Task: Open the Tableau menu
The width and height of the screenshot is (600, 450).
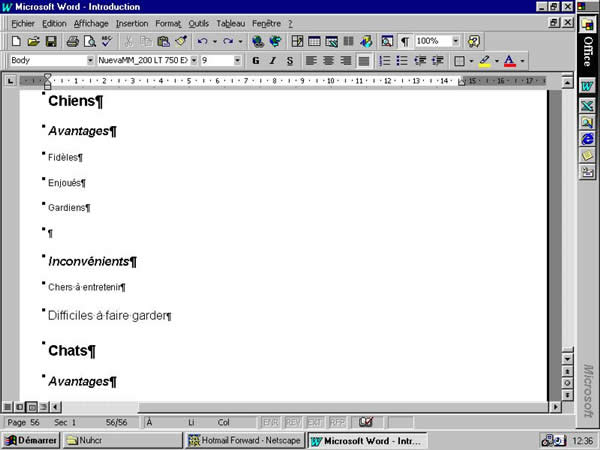Action: (231, 24)
